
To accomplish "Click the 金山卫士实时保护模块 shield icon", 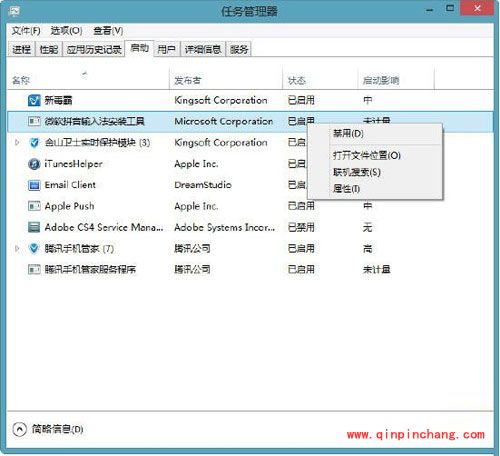I will click(34, 143).
